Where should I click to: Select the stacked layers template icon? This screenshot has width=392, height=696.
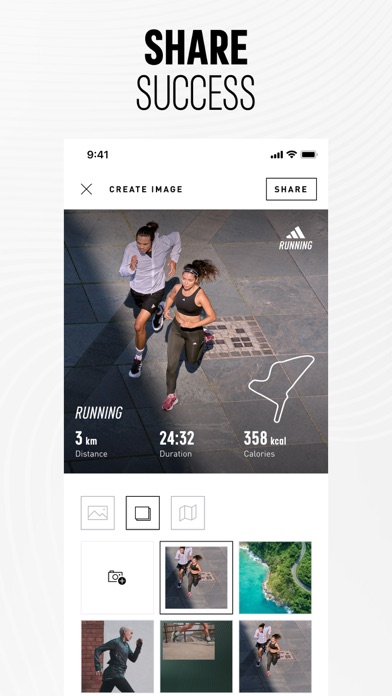tap(143, 513)
